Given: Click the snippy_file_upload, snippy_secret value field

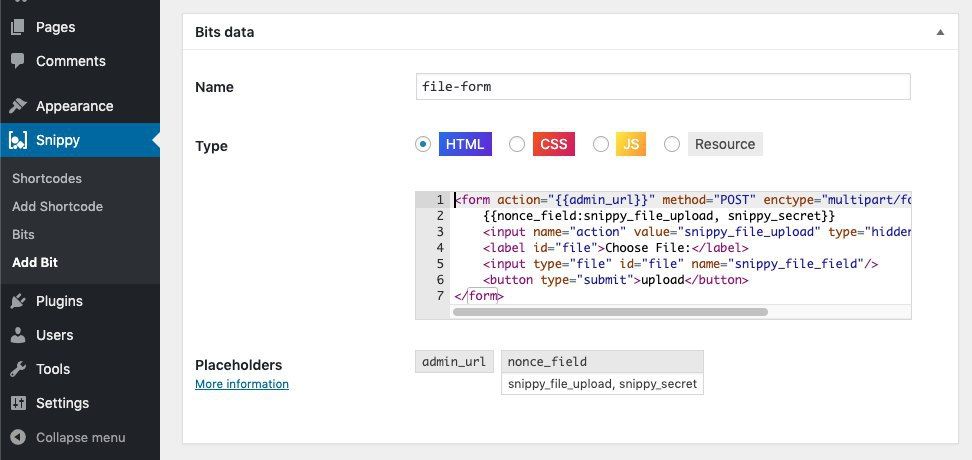Looking at the screenshot, I should pyautogui.click(x=603, y=384).
